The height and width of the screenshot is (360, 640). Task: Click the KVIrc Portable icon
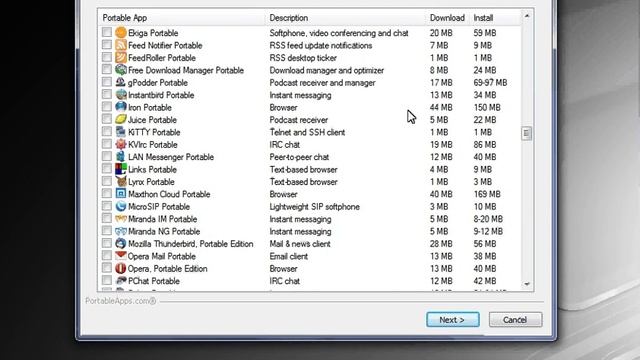coord(121,144)
